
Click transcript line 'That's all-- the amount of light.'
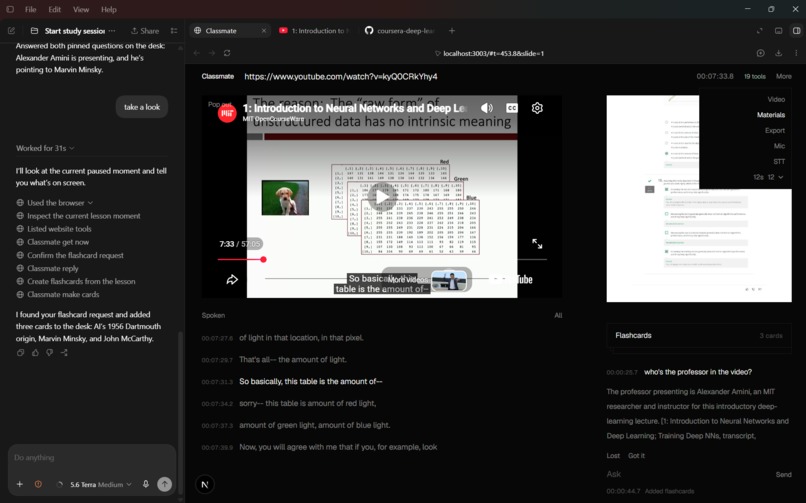pos(292,360)
